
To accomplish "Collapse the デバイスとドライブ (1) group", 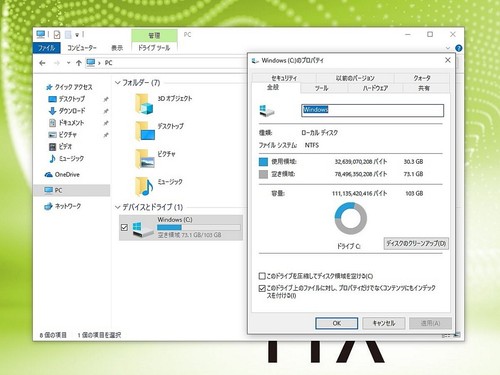I will click(x=117, y=207).
